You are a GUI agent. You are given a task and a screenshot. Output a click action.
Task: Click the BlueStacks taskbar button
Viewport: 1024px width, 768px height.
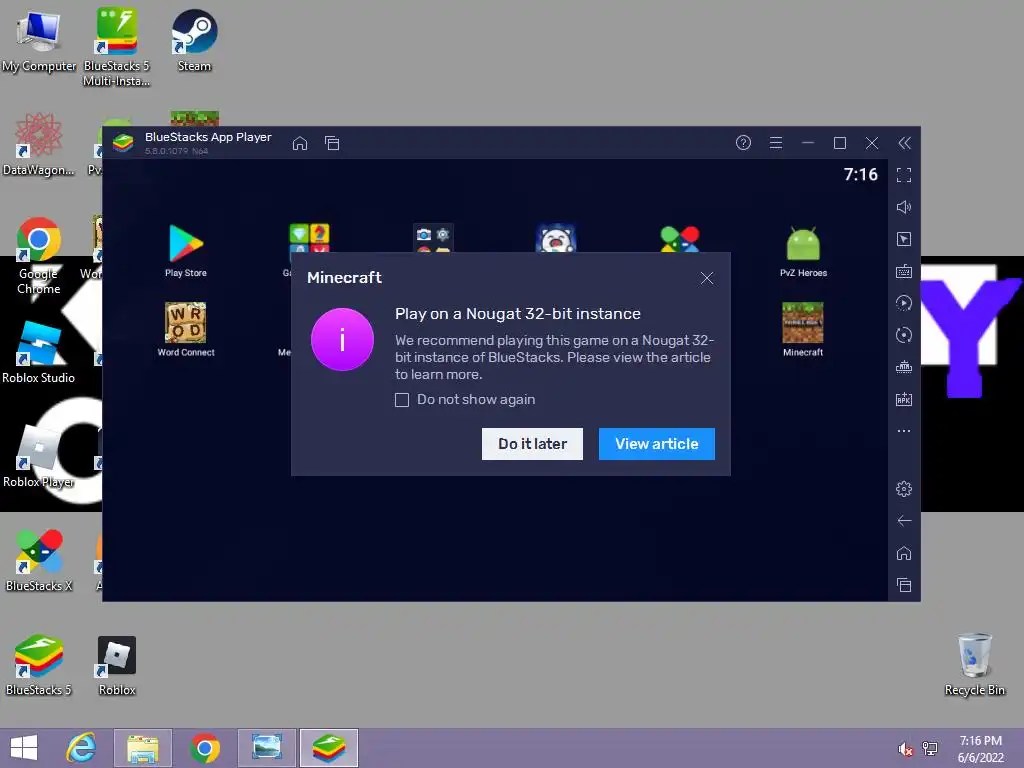click(329, 748)
